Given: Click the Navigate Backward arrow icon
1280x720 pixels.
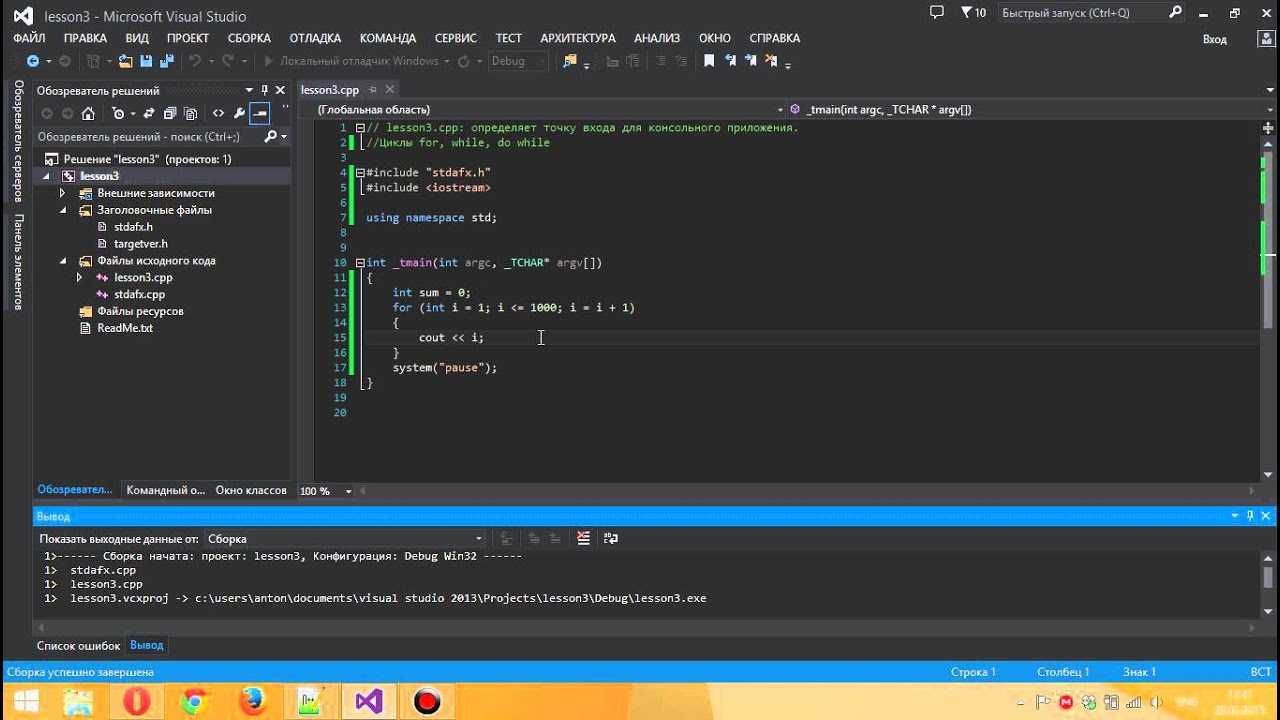Looking at the screenshot, I should (32, 61).
